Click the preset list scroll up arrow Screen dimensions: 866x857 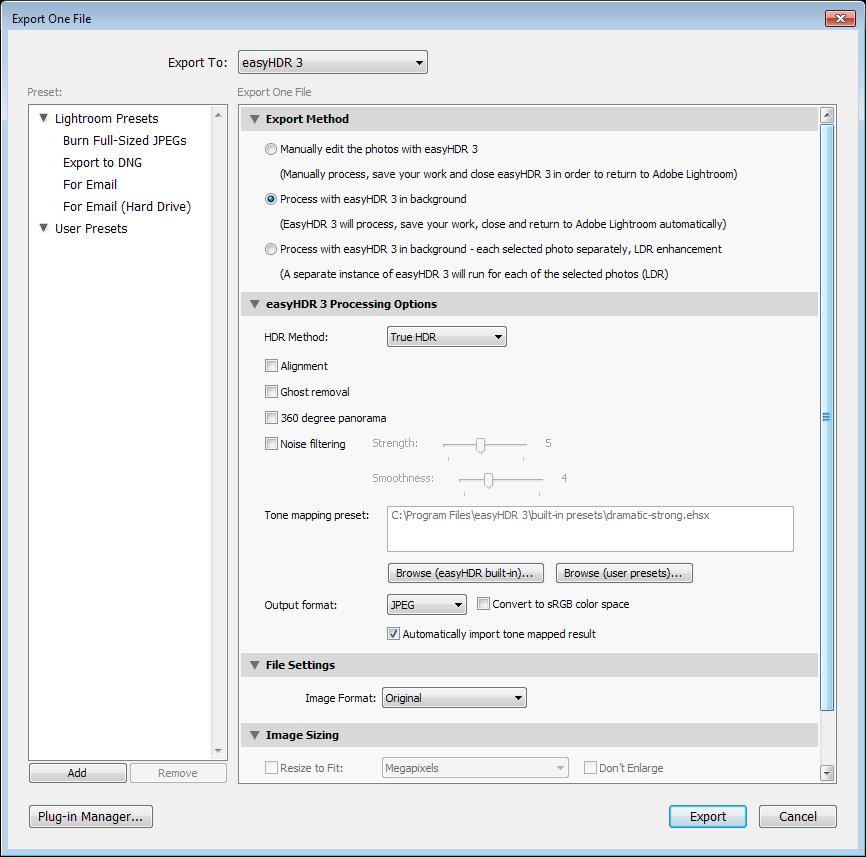click(218, 115)
